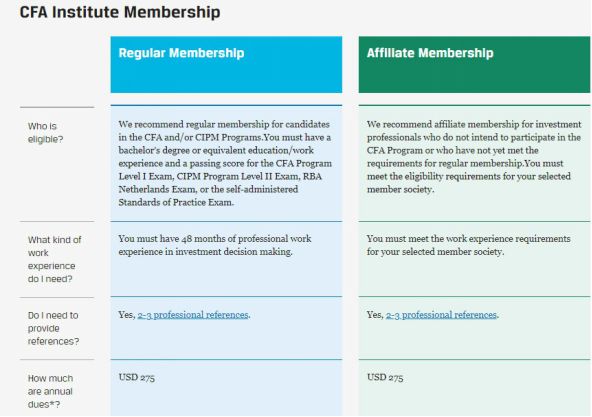
Task: Click the Affiliate Membership green header
Action: [474, 65]
